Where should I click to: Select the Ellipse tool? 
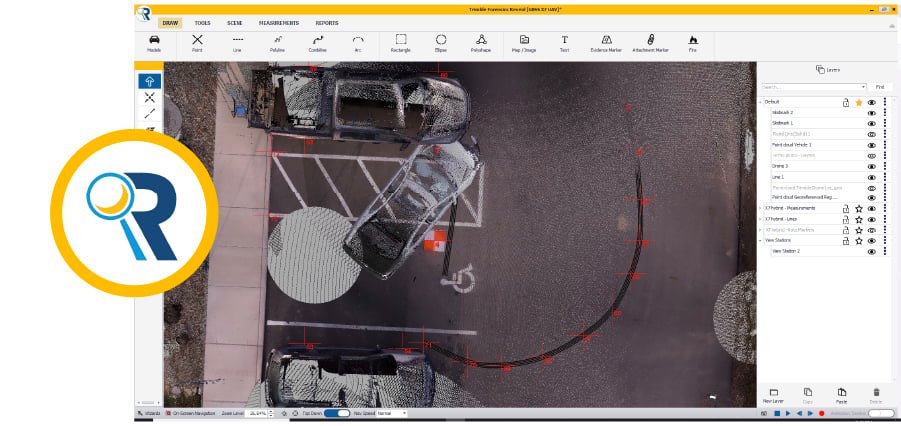coord(441,44)
